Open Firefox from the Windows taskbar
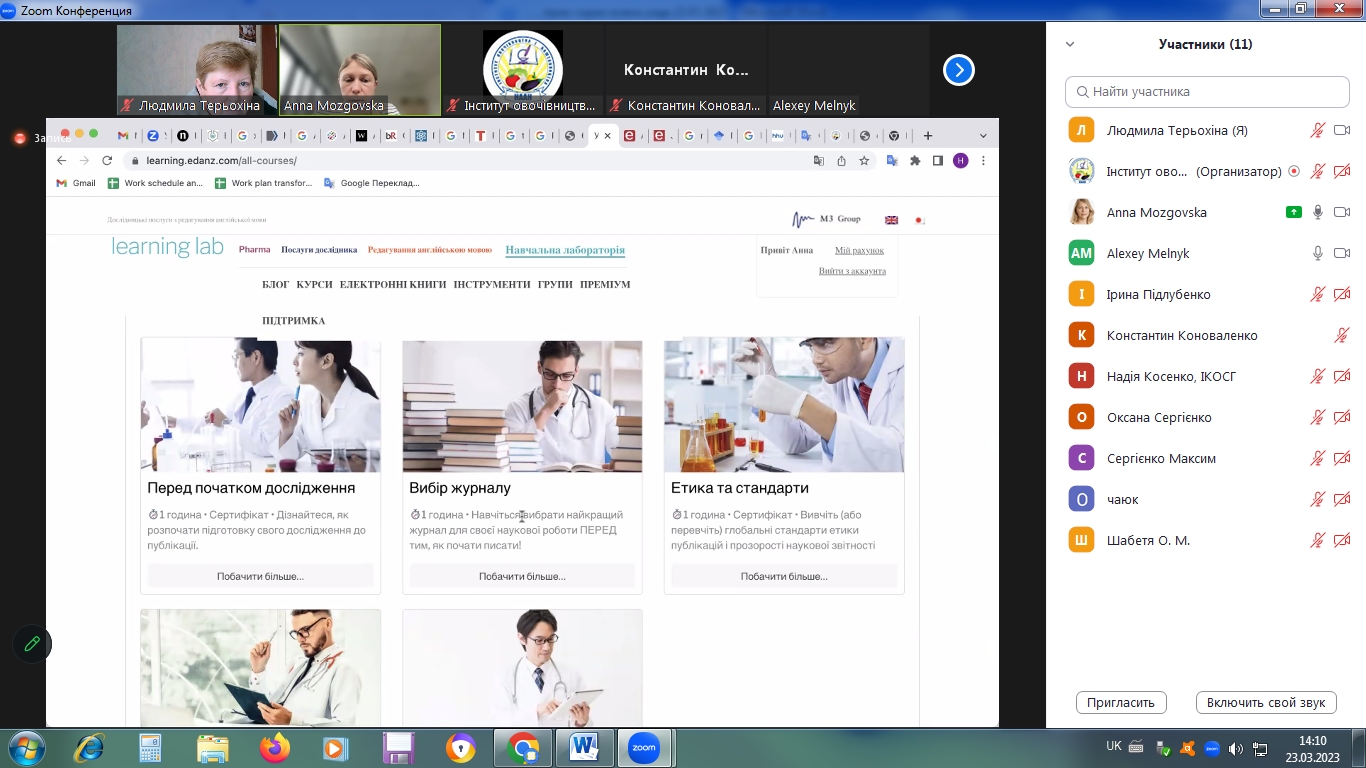Screen dimensions: 1366x768 (274, 747)
